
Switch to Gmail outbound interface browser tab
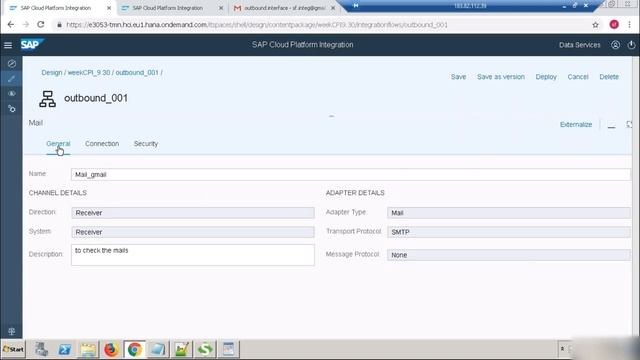coord(284,8)
